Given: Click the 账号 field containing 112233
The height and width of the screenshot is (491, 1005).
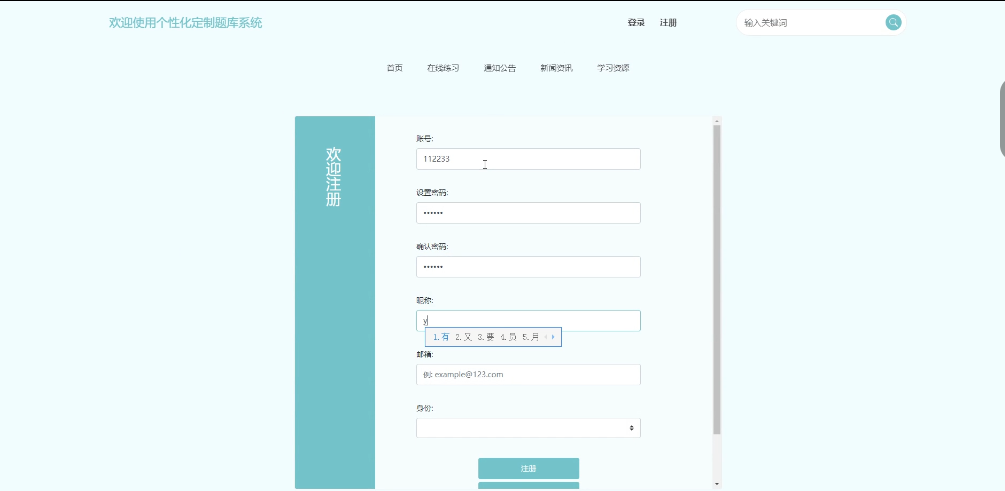Looking at the screenshot, I should coord(528,159).
